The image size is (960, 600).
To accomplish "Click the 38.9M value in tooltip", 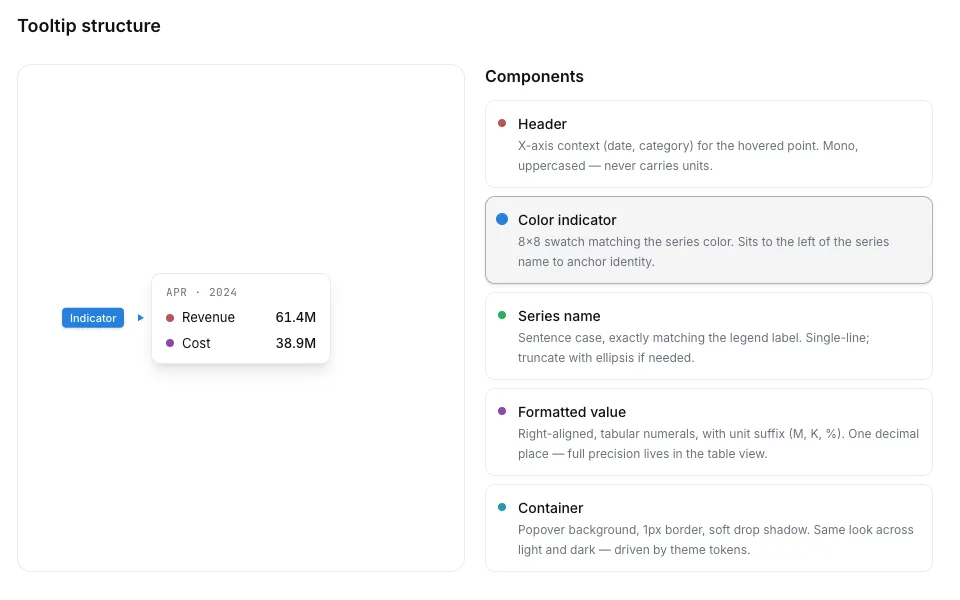I will pyautogui.click(x=296, y=343).
